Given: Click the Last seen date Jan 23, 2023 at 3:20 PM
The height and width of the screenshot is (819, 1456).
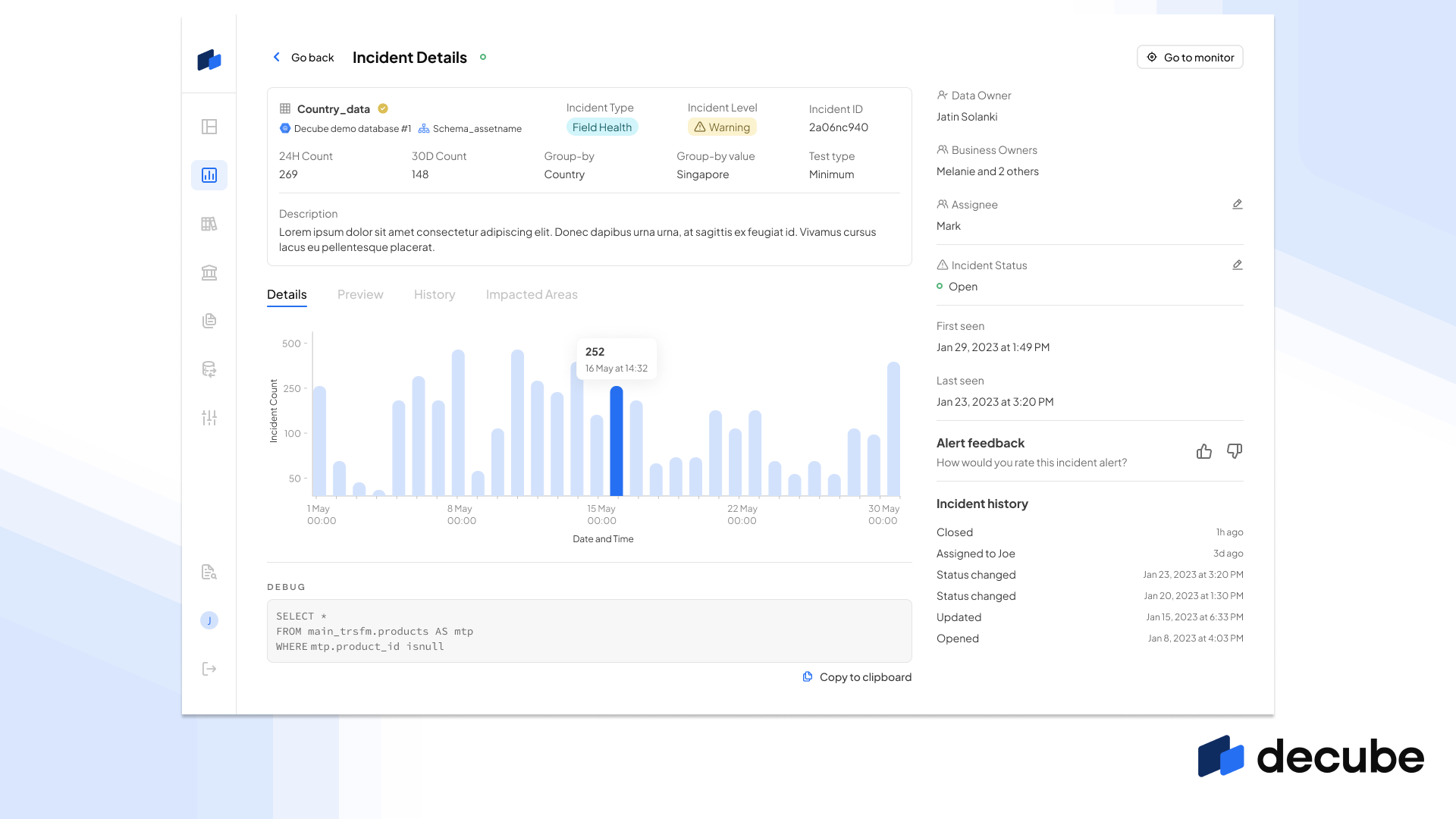Looking at the screenshot, I should coord(995,401).
